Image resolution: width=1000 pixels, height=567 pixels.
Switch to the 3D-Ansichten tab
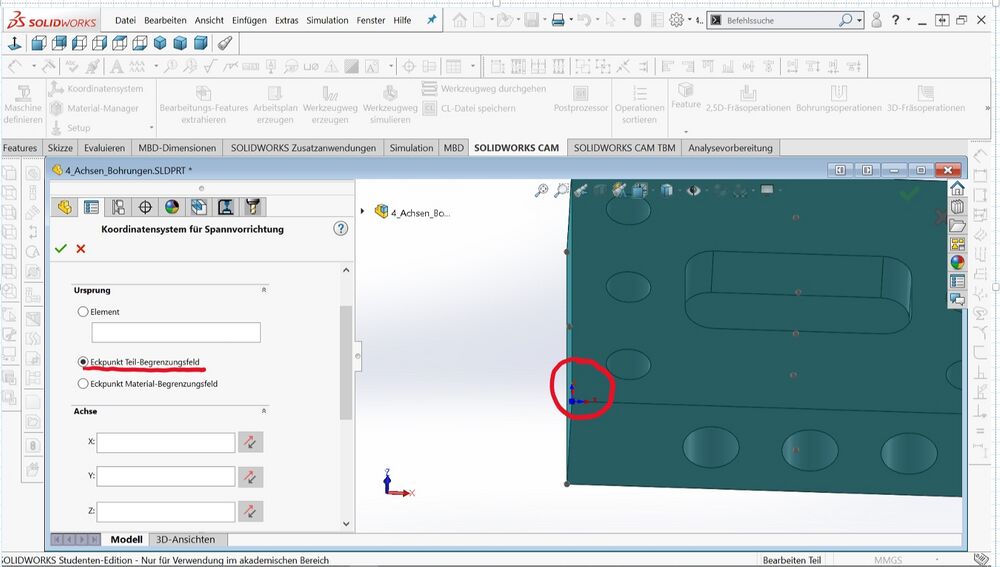pos(185,539)
